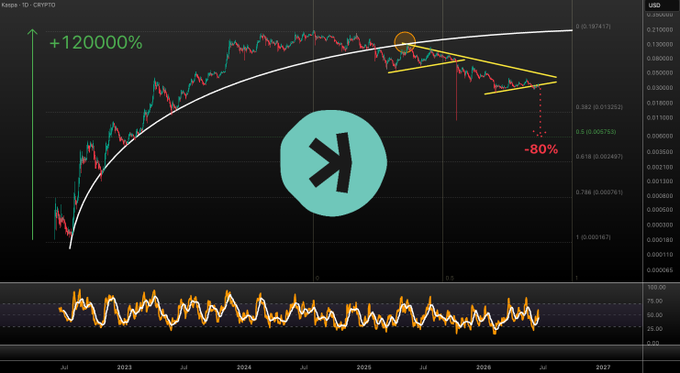Viewport: 680px width, 373px height.
Task: Click the Jul label between 2024 and 2025
Action: tap(304, 367)
